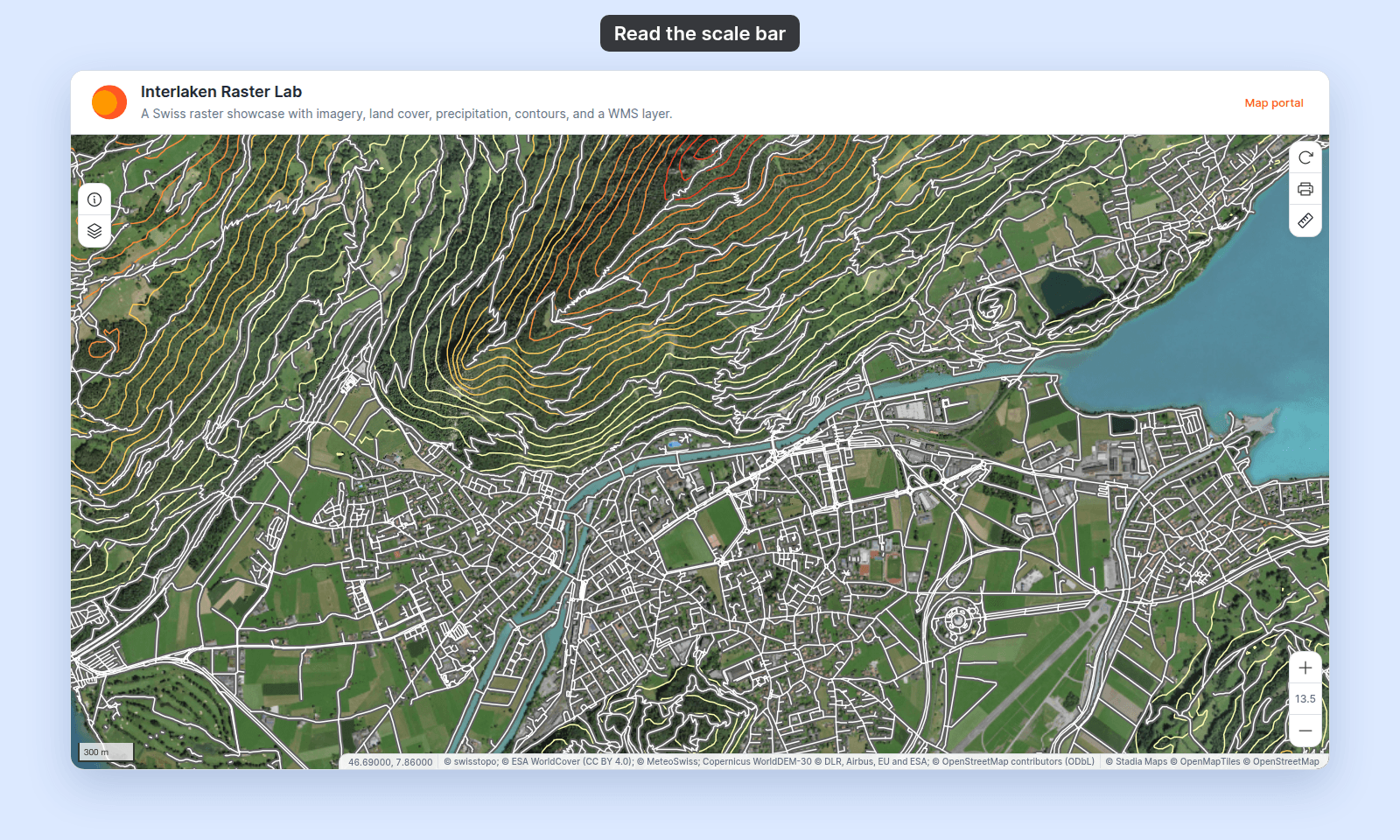Screen dimensions: 1400x840
Task: Click the 300 m scale bar
Action: click(106, 752)
